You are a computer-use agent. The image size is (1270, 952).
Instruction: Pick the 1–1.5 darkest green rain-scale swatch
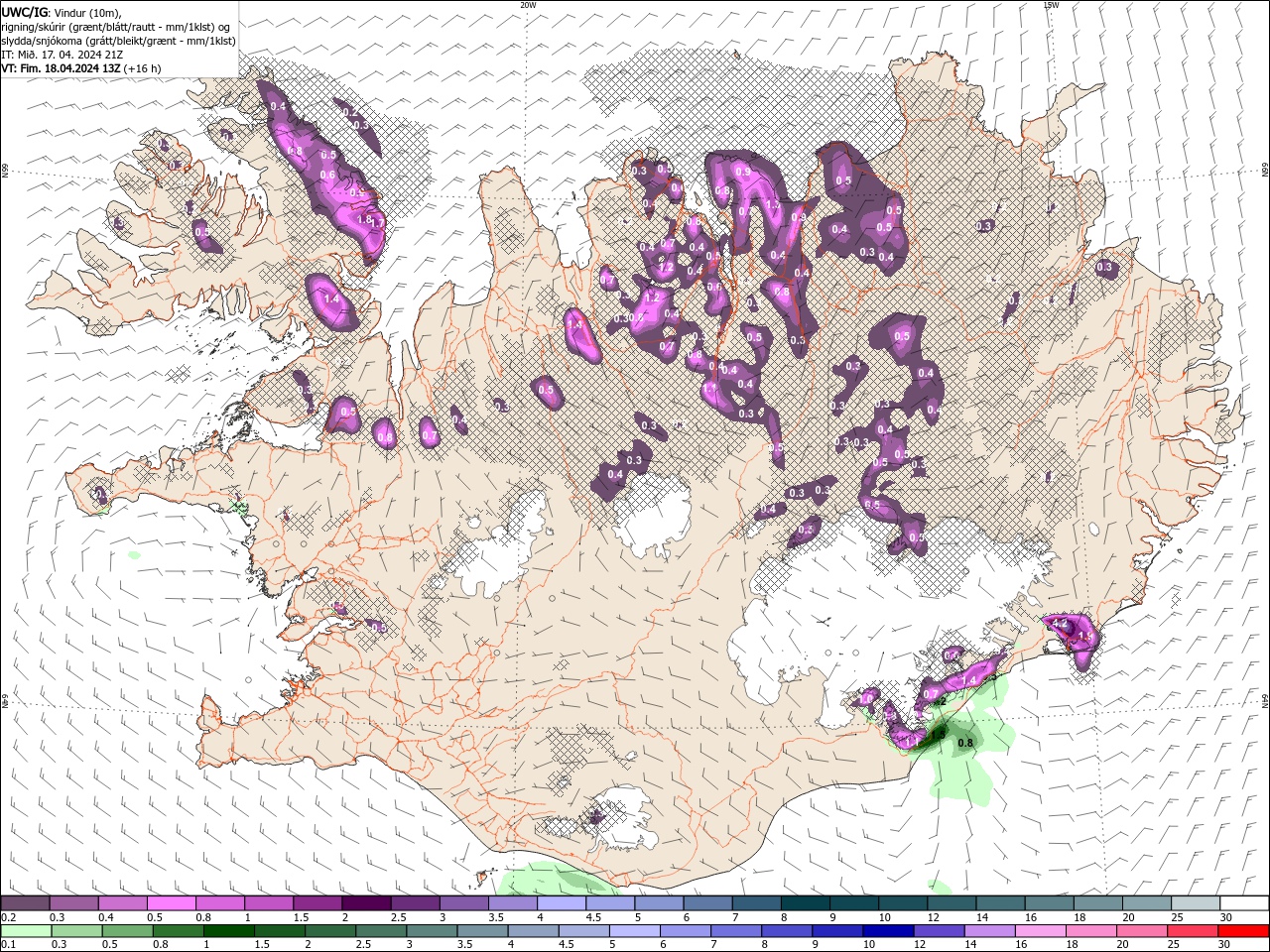229,931
